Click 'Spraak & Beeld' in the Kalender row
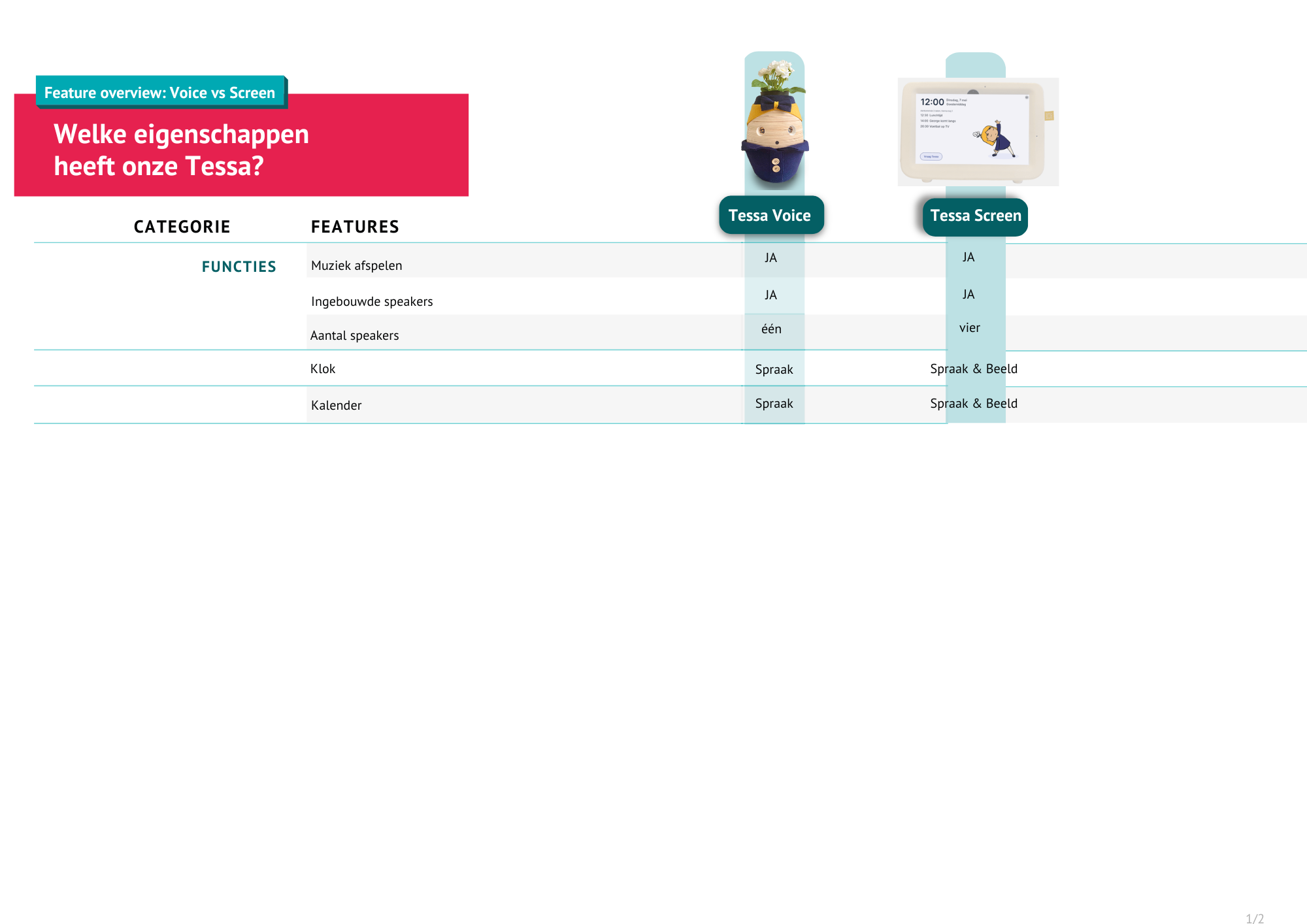 [x=974, y=403]
